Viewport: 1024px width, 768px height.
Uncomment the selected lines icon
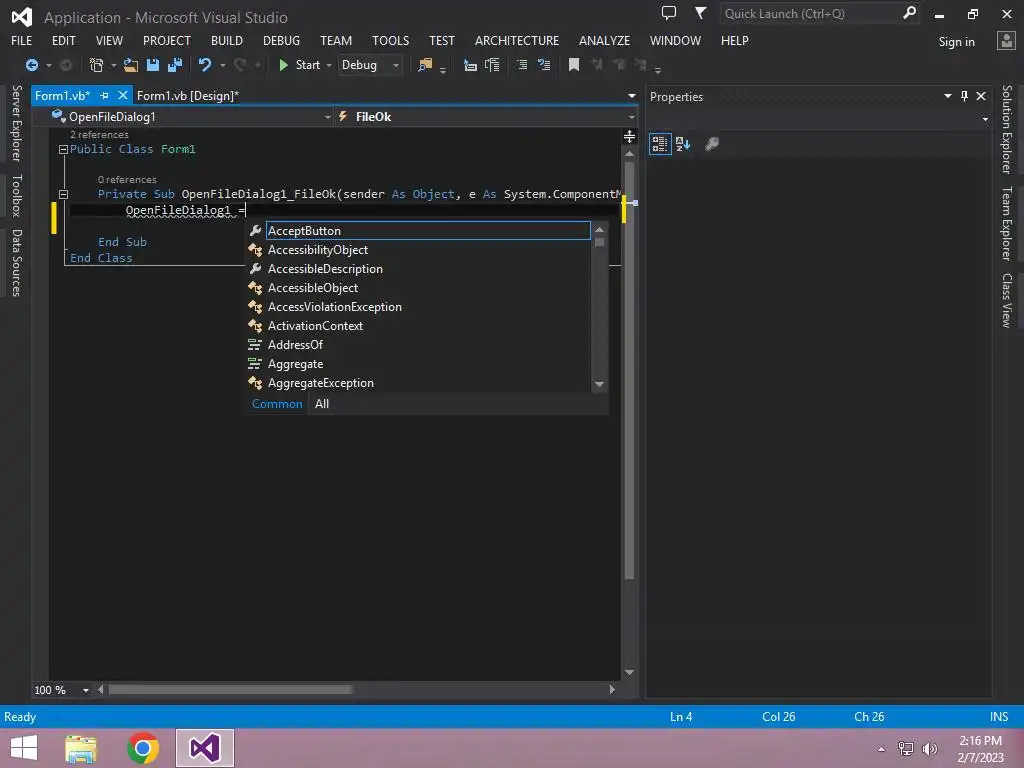544,65
